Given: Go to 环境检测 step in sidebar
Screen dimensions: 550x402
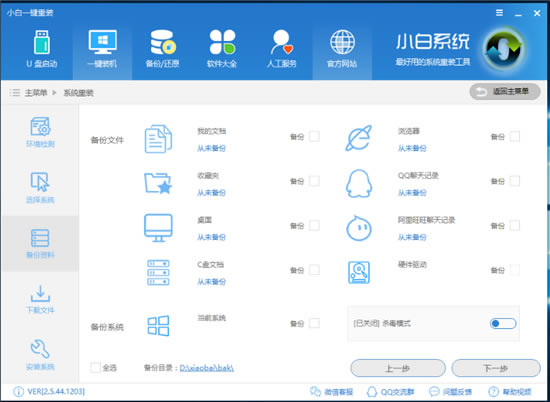Looking at the screenshot, I should pos(40,132).
